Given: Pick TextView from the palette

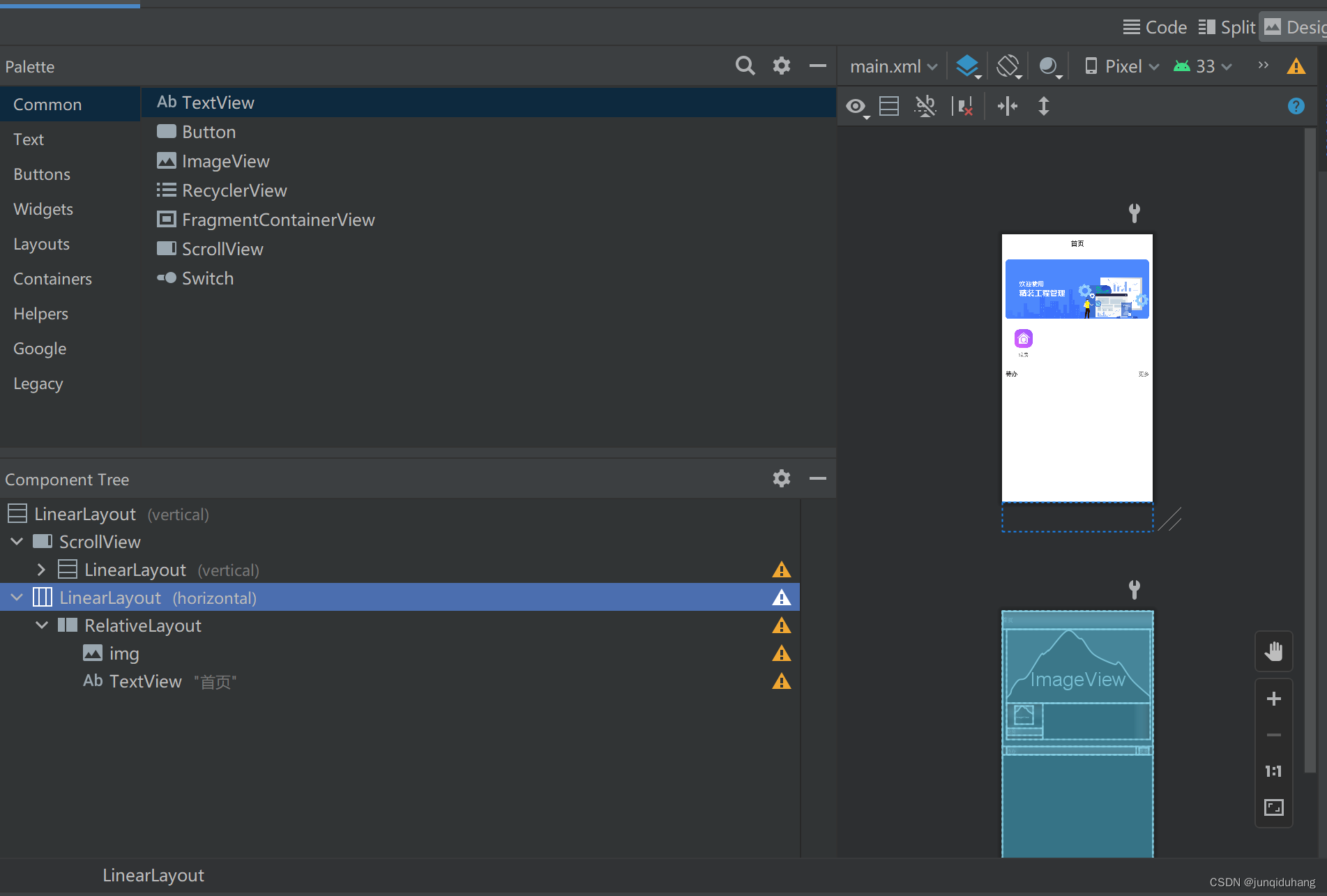Looking at the screenshot, I should click(488, 102).
